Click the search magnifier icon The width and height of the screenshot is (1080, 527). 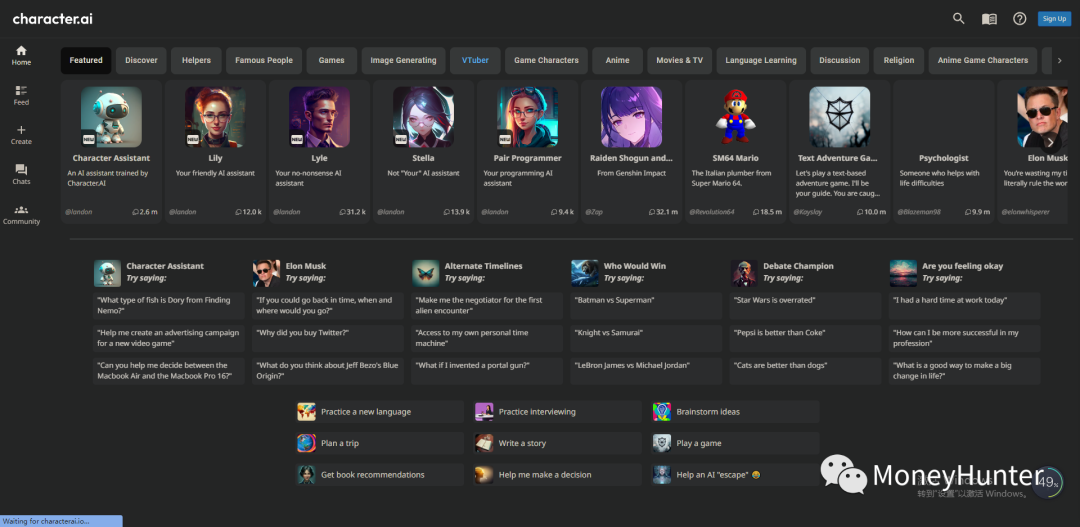pos(958,18)
